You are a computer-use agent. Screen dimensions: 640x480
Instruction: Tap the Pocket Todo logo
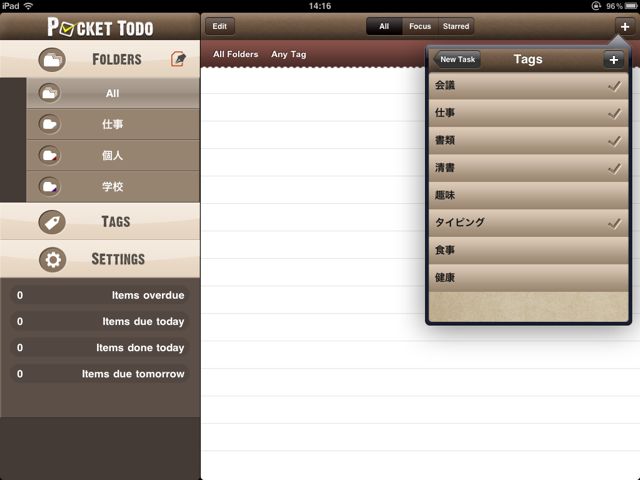pos(100,27)
